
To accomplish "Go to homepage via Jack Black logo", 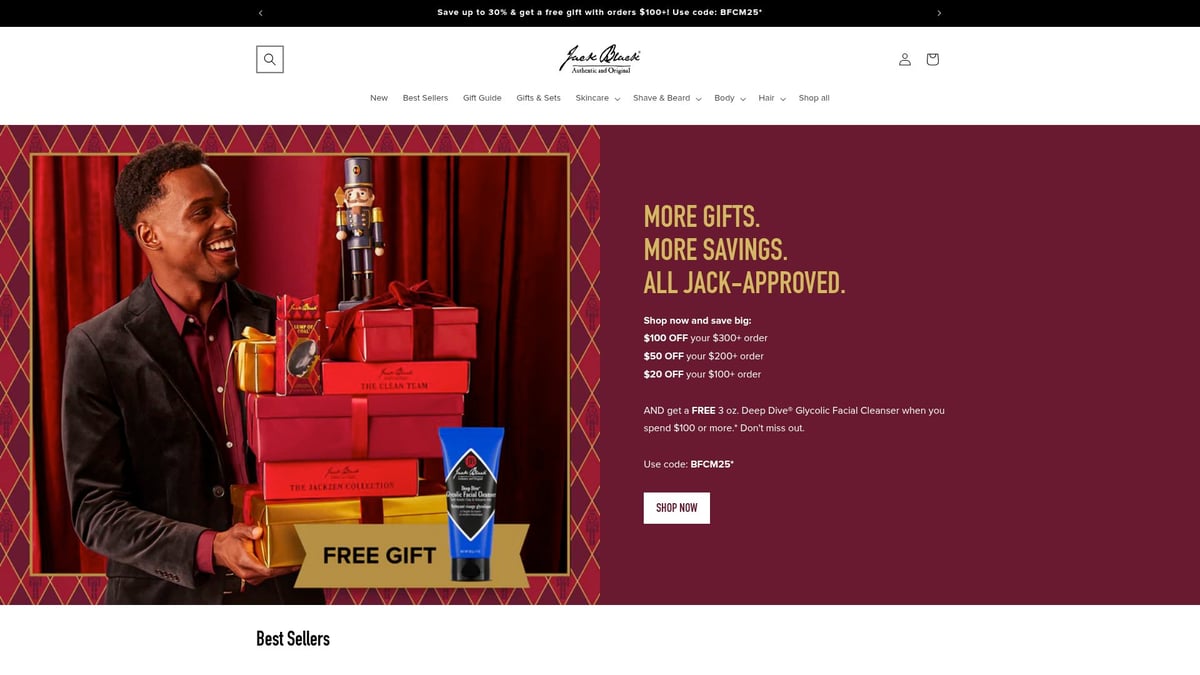I will pyautogui.click(x=600, y=59).
